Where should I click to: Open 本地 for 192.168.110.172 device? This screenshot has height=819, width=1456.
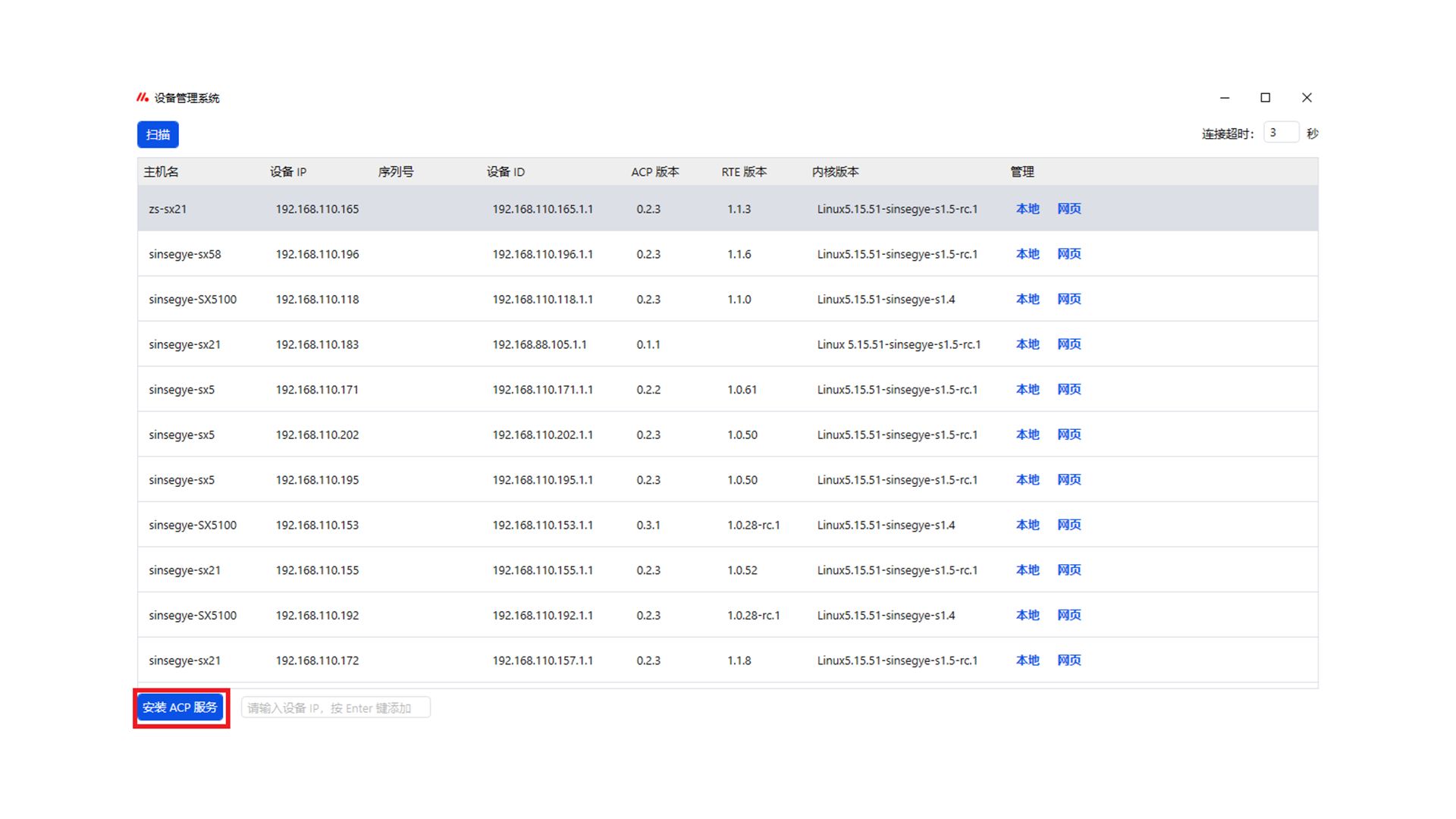pos(1027,660)
